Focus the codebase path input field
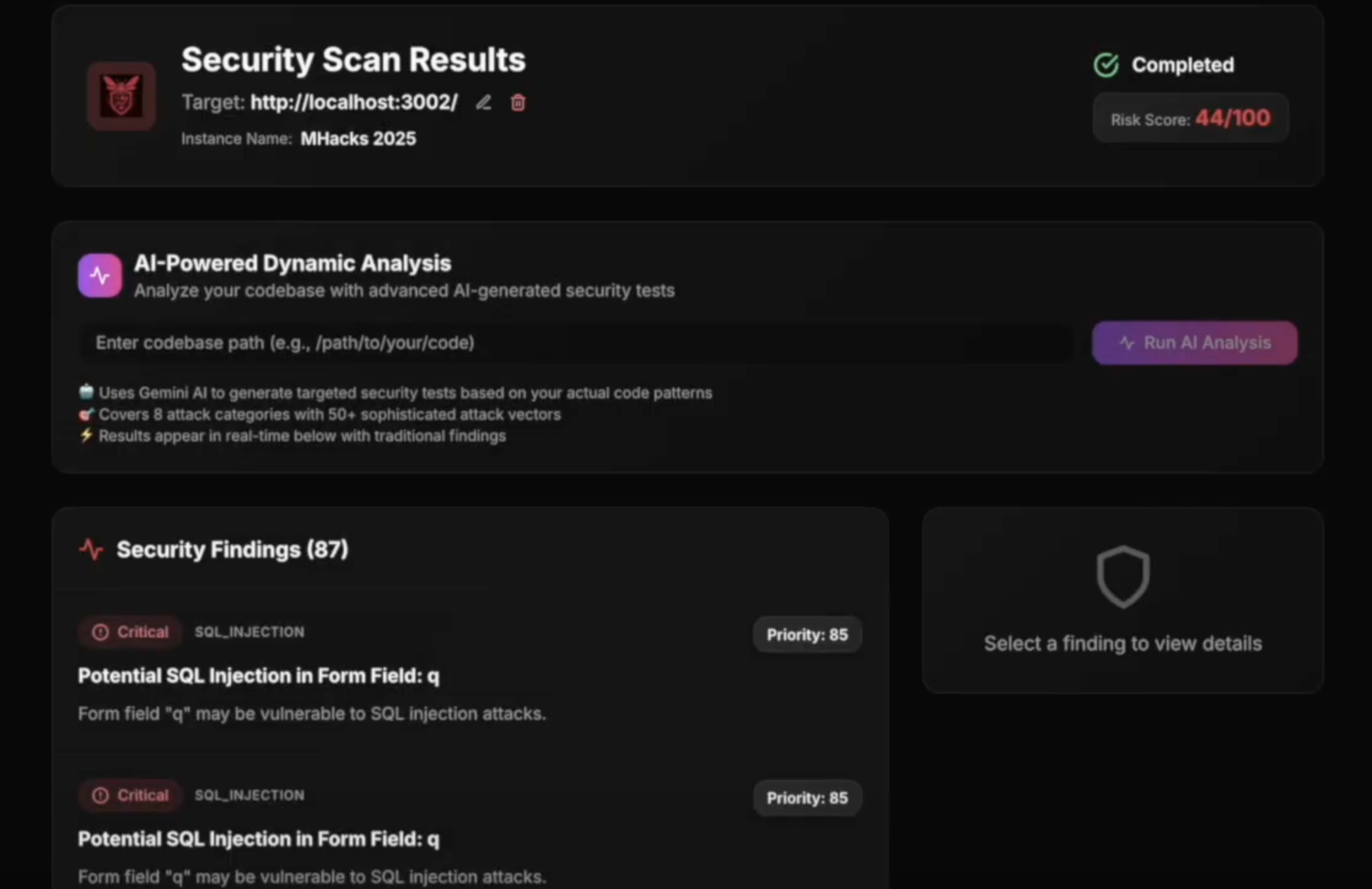 coord(577,343)
